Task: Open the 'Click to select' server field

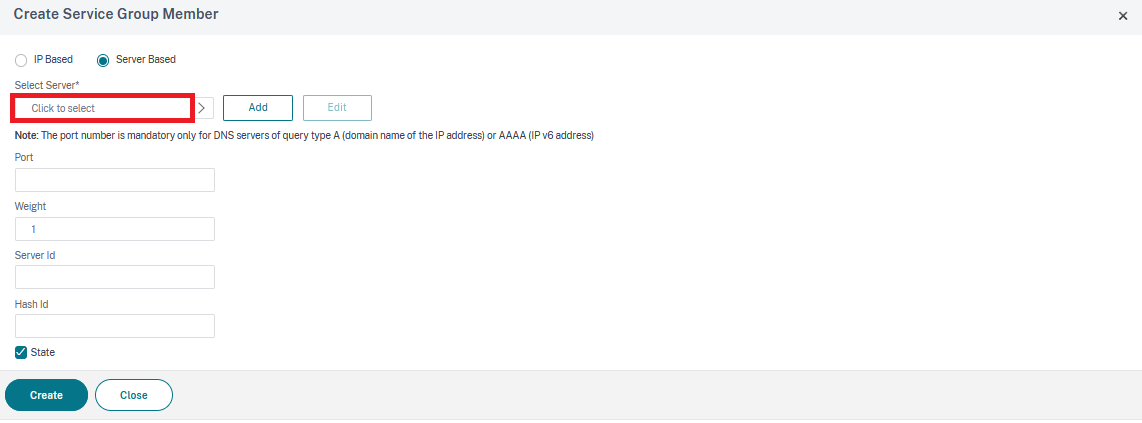Action: coord(103,107)
